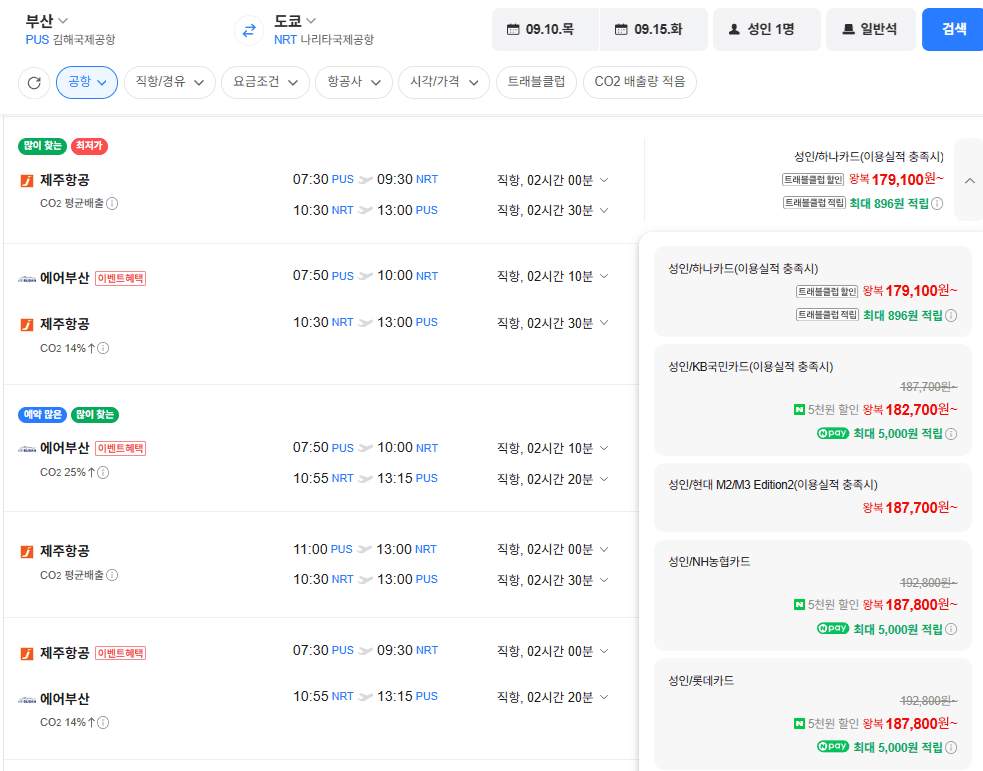The width and height of the screenshot is (983, 771).
Task: Click the 적립 info icon in the NH농협카드 fare card
Action: click(951, 629)
